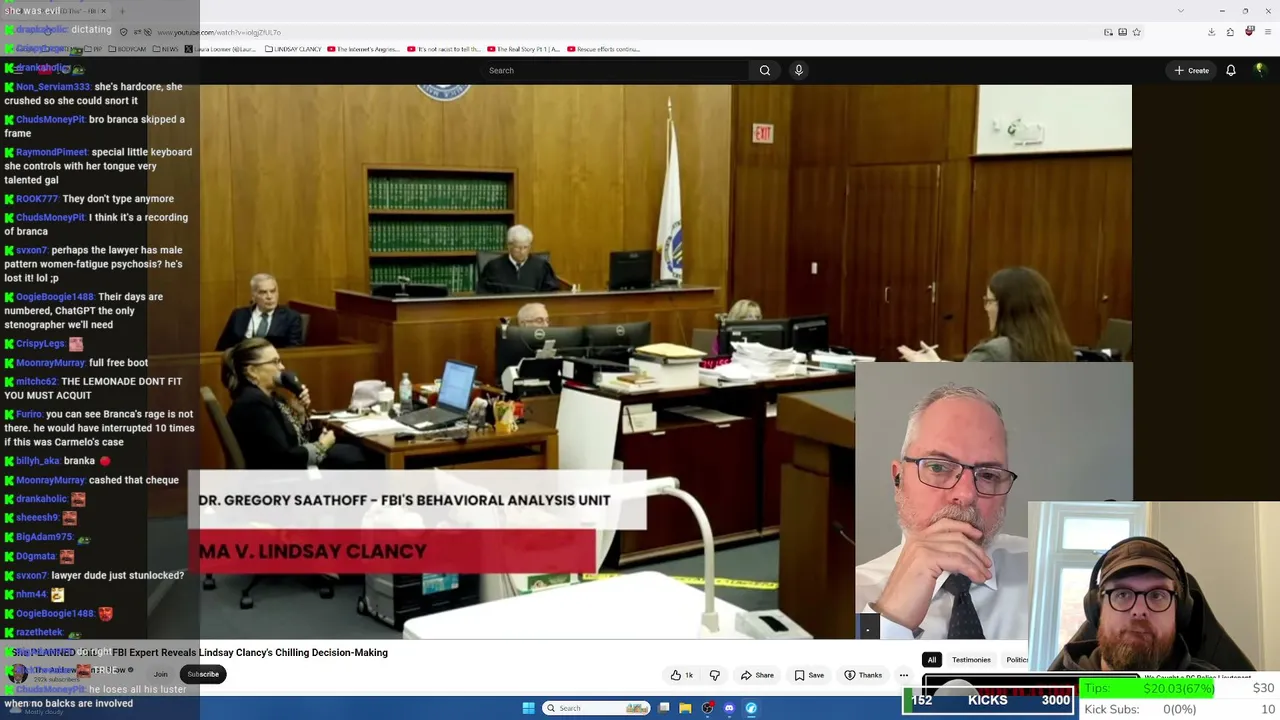Save the video to a playlist
The image size is (1280, 720).
click(809, 675)
